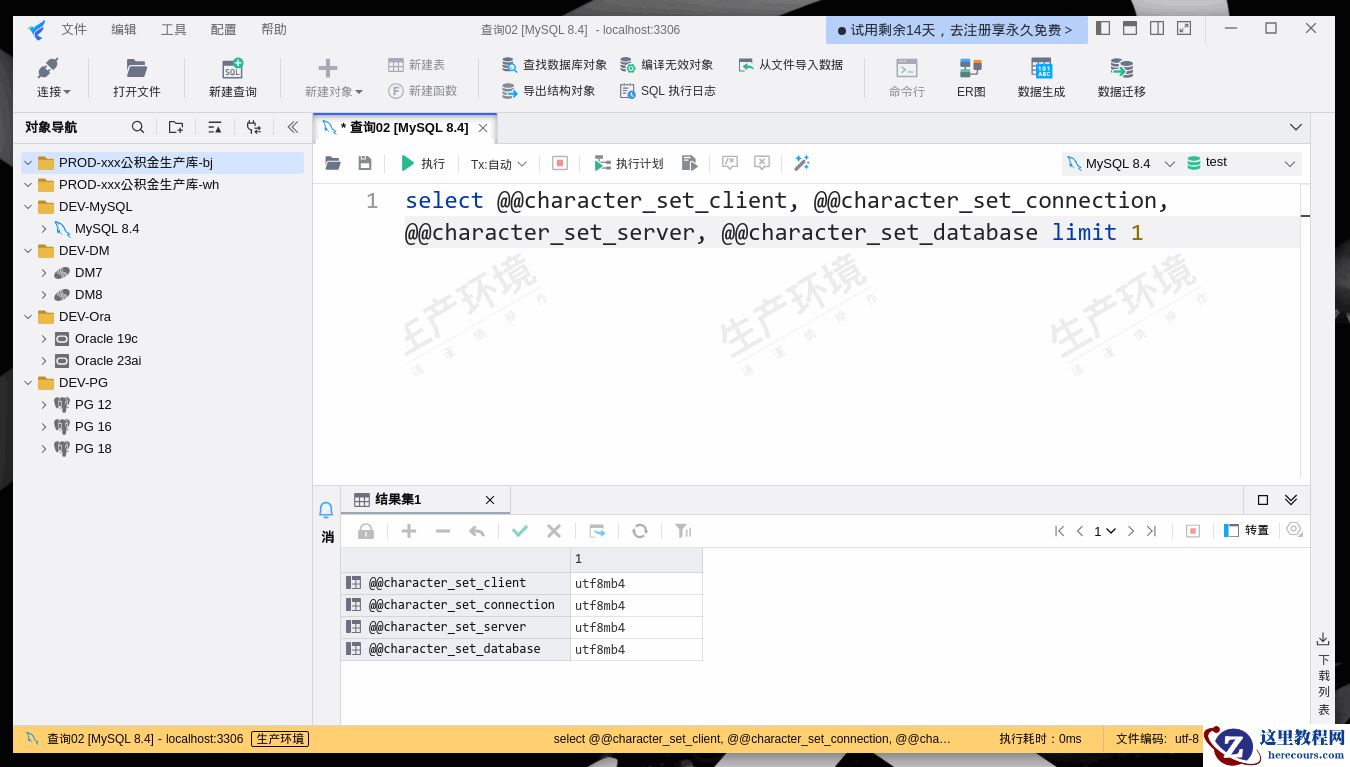
Task: Click the green Execute (执行) run icon
Action: tap(408, 163)
